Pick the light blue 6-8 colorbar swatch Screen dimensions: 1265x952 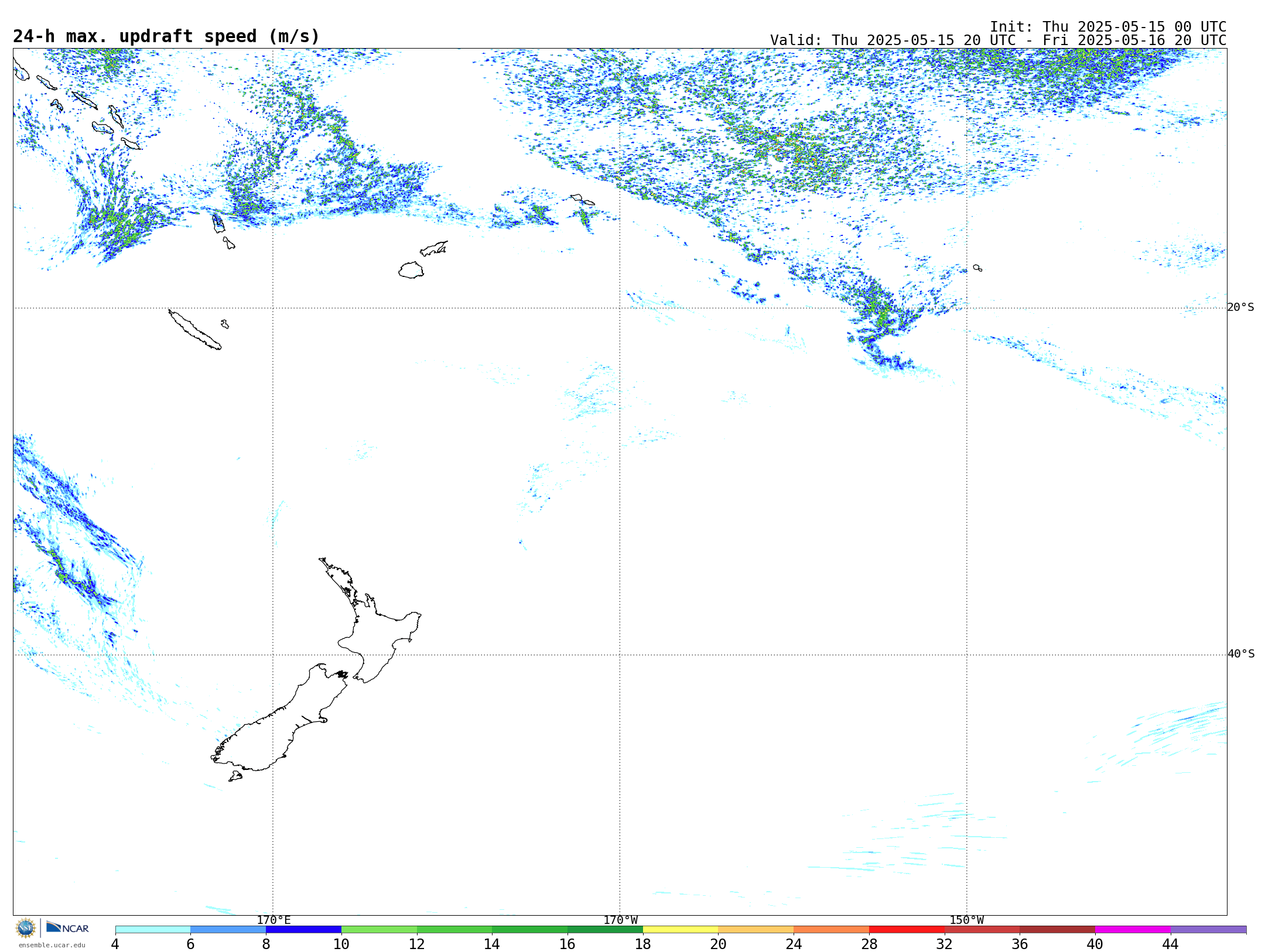pos(228,930)
